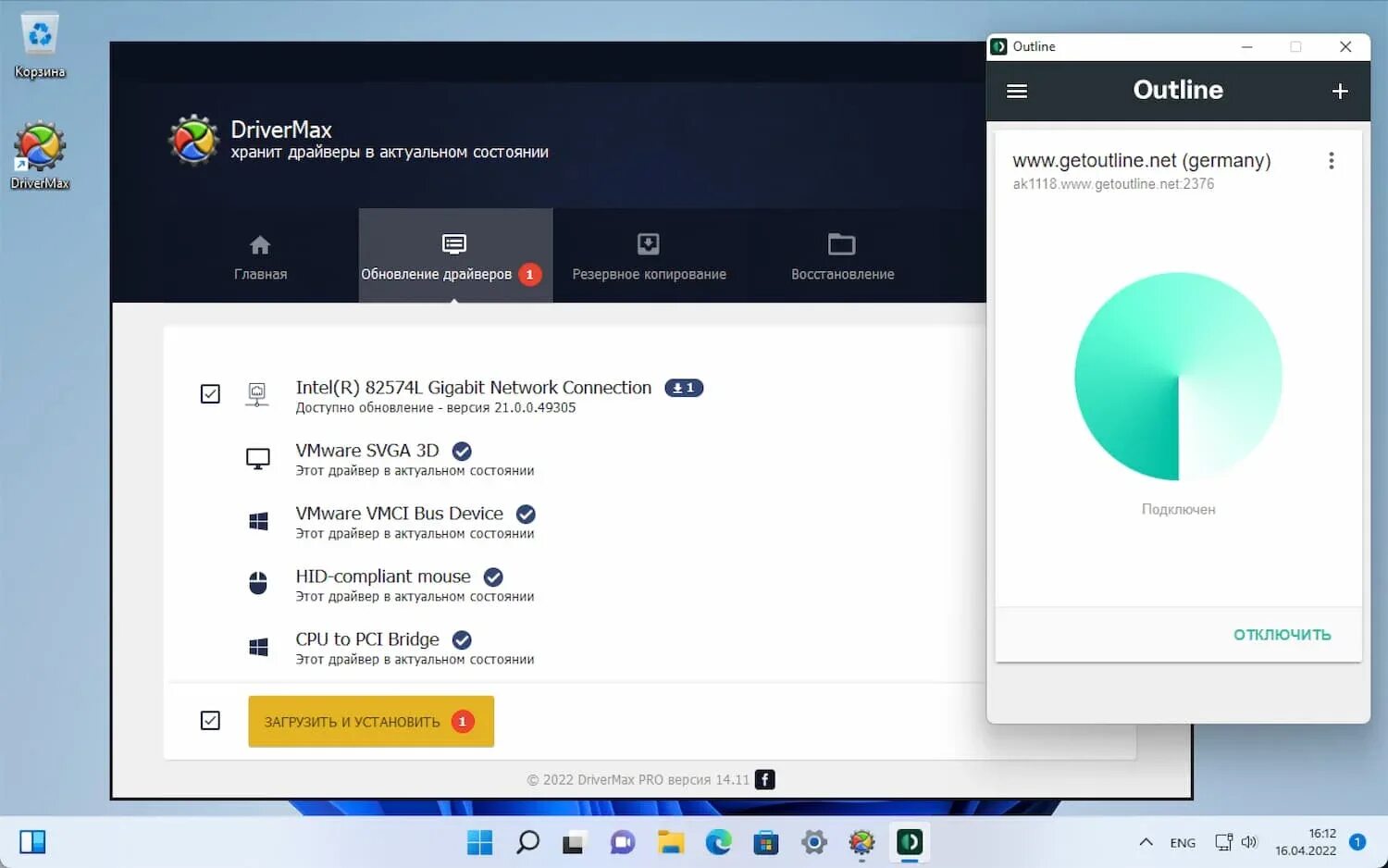The width and height of the screenshot is (1388, 868).
Task: Click the text 'Доступно обновление - версия 21.0.0.49305'
Action: (x=436, y=408)
